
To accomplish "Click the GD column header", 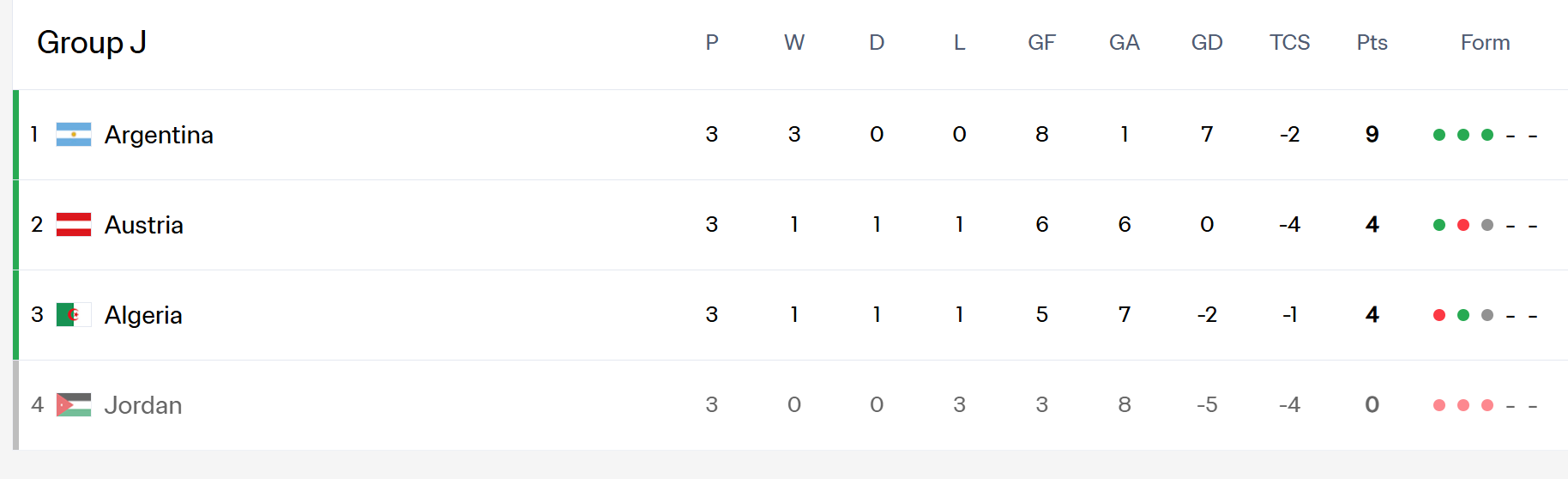I will point(1207,43).
